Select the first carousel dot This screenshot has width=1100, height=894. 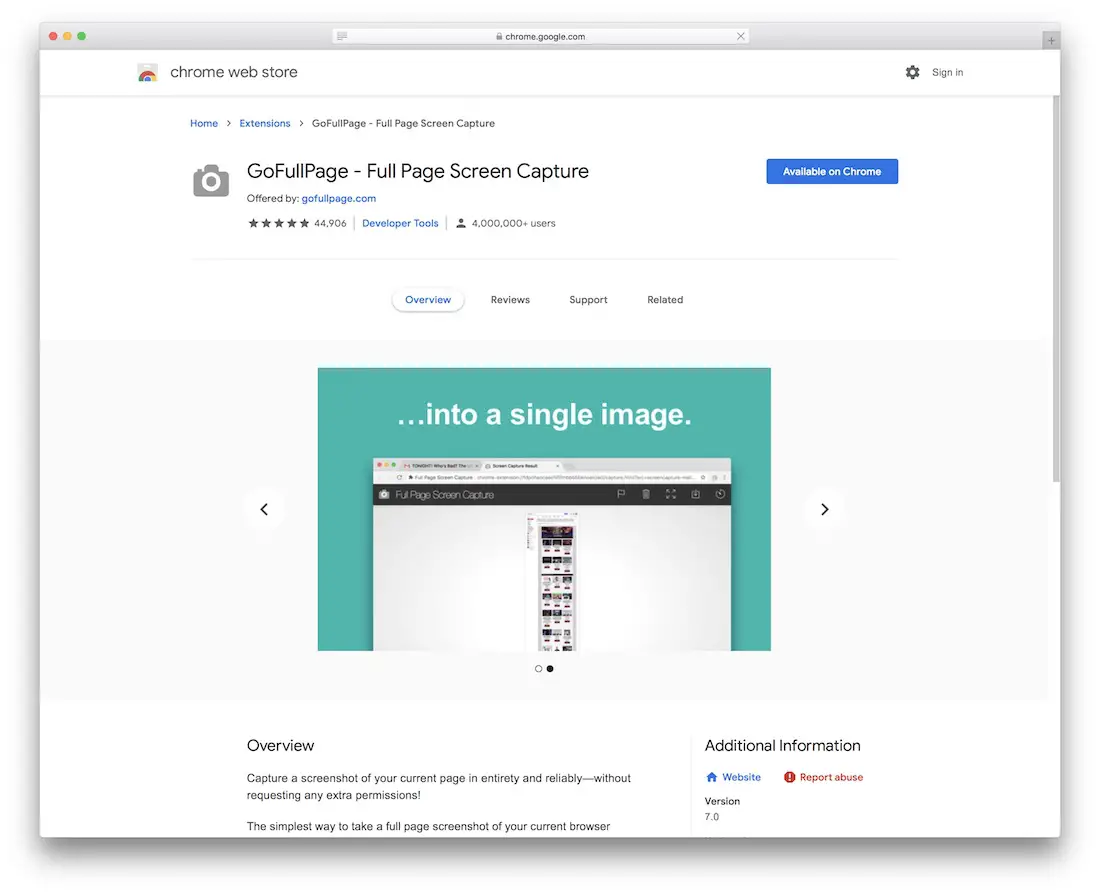pyautogui.click(x=538, y=669)
